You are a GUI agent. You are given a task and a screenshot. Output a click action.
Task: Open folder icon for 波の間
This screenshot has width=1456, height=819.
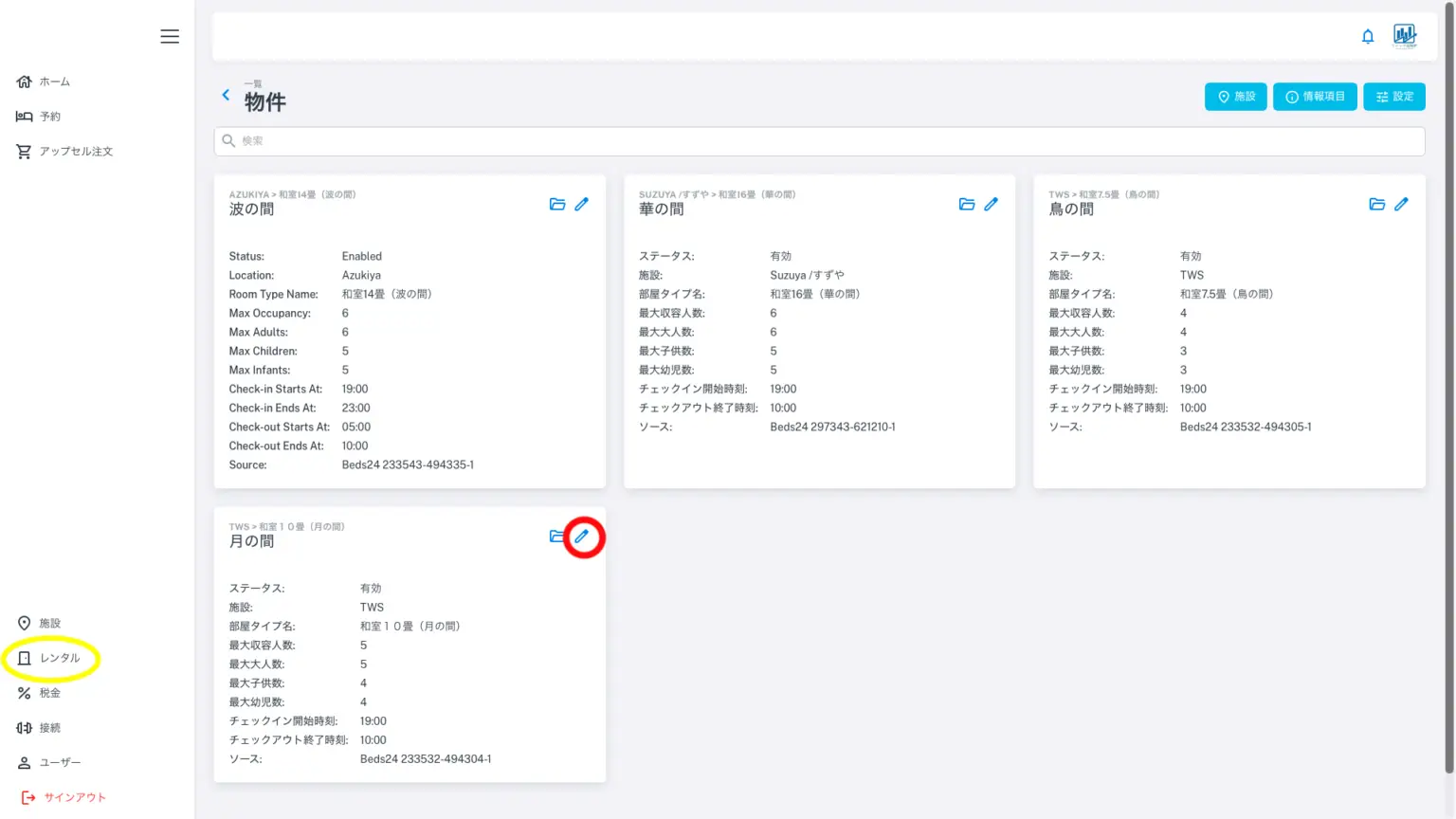(x=557, y=204)
